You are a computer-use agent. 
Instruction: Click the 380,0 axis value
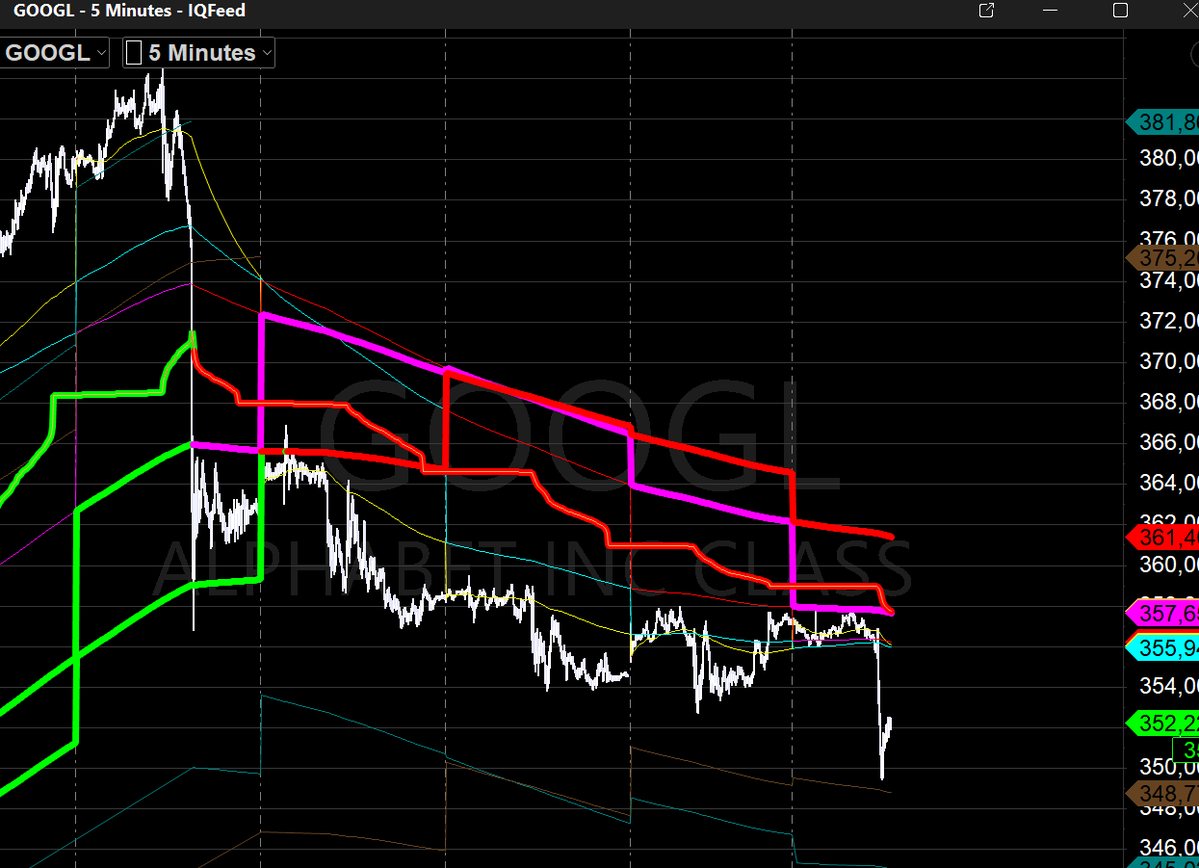click(1168, 158)
